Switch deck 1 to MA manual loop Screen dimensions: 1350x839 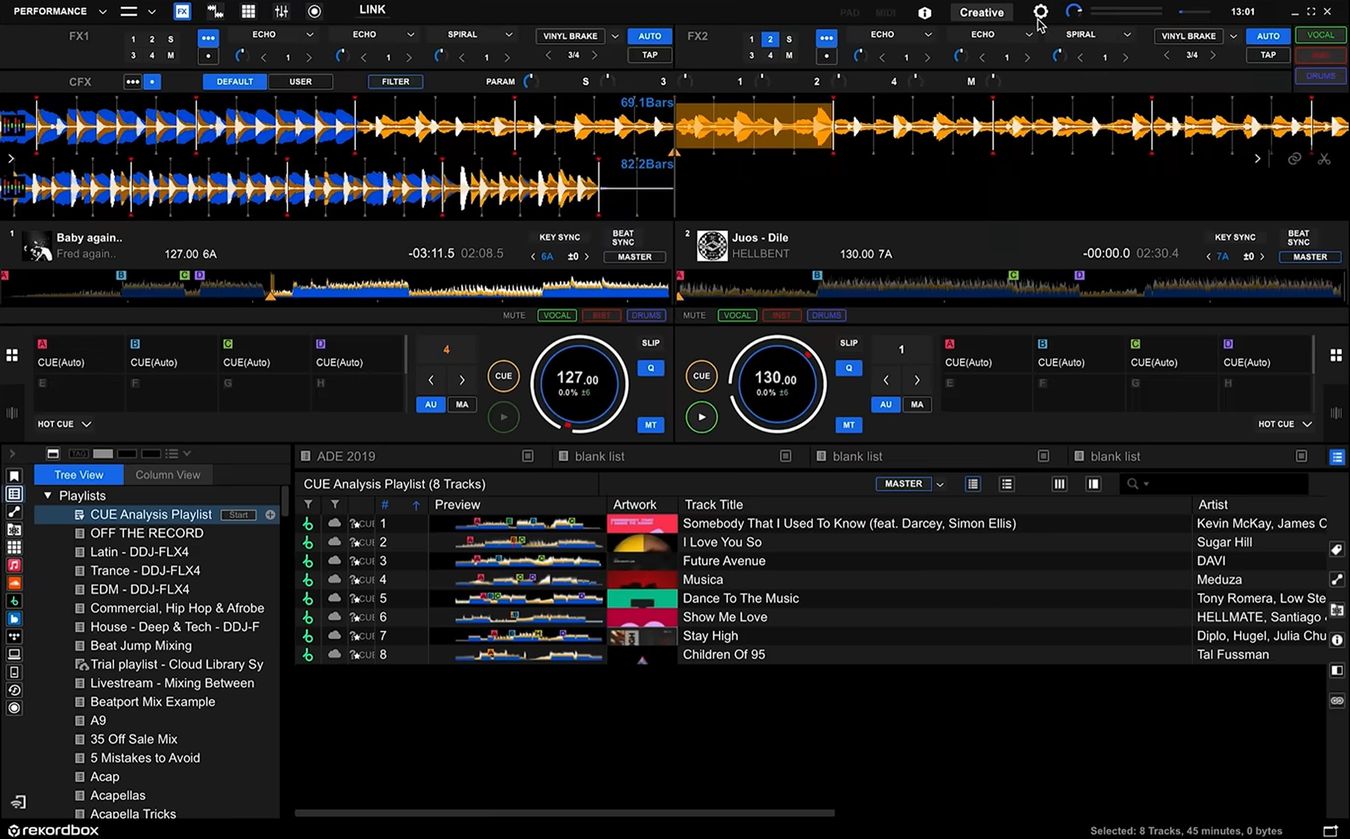tap(462, 405)
